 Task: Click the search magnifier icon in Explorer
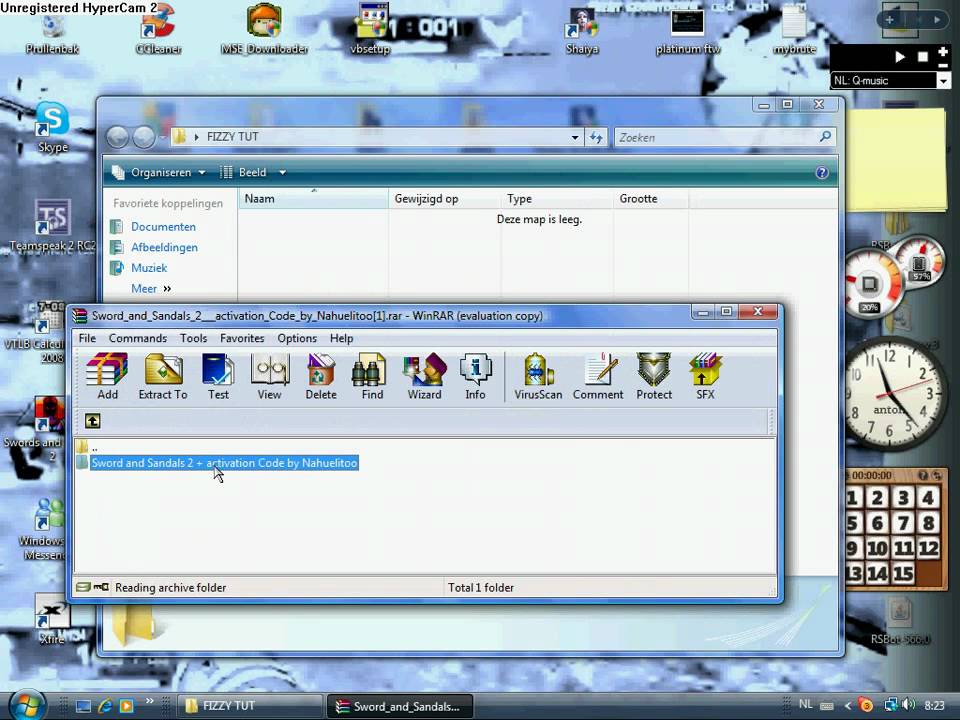click(x=825, y=137)
